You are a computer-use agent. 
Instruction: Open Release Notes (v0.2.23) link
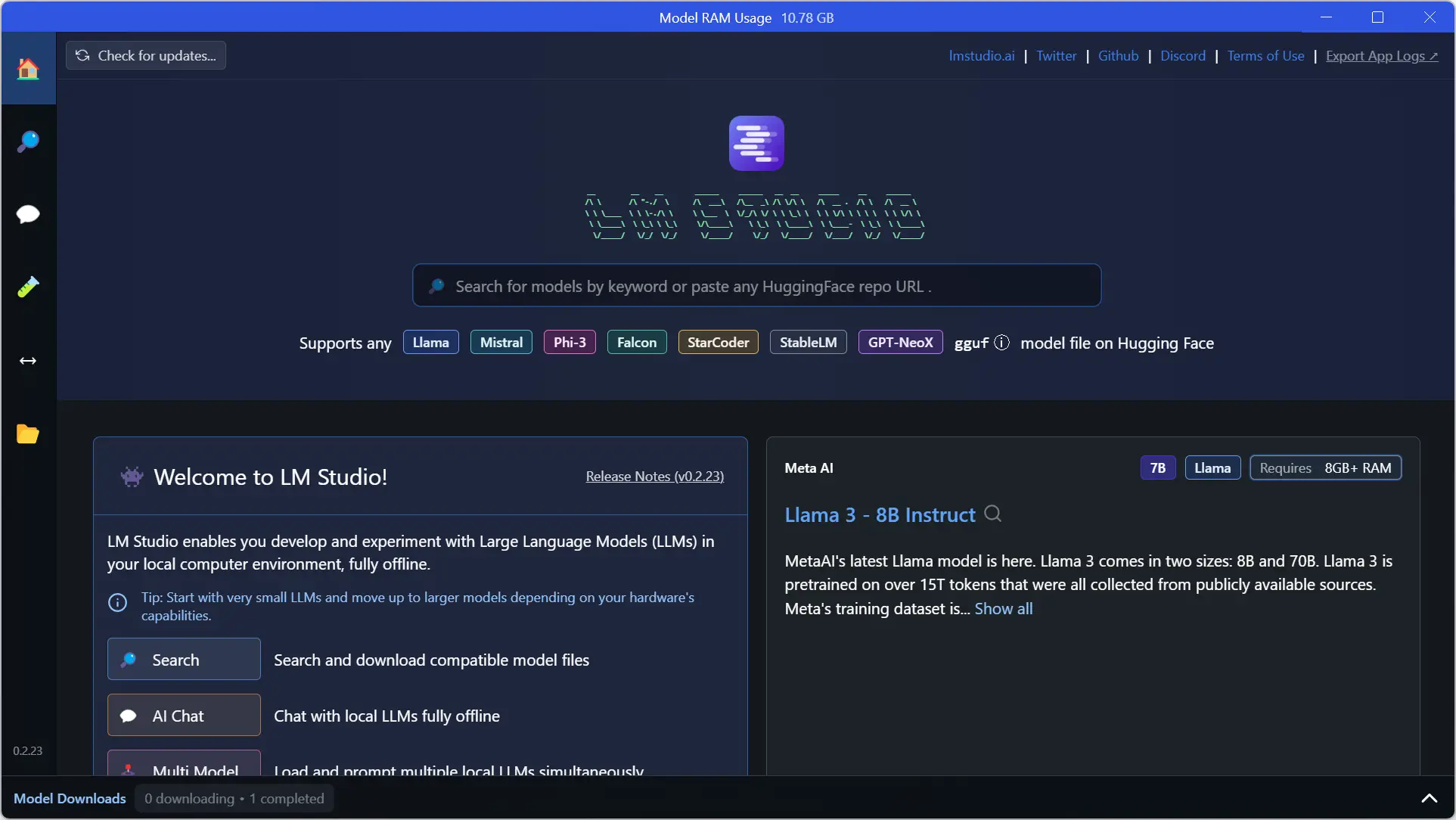[x=654, y=476]
